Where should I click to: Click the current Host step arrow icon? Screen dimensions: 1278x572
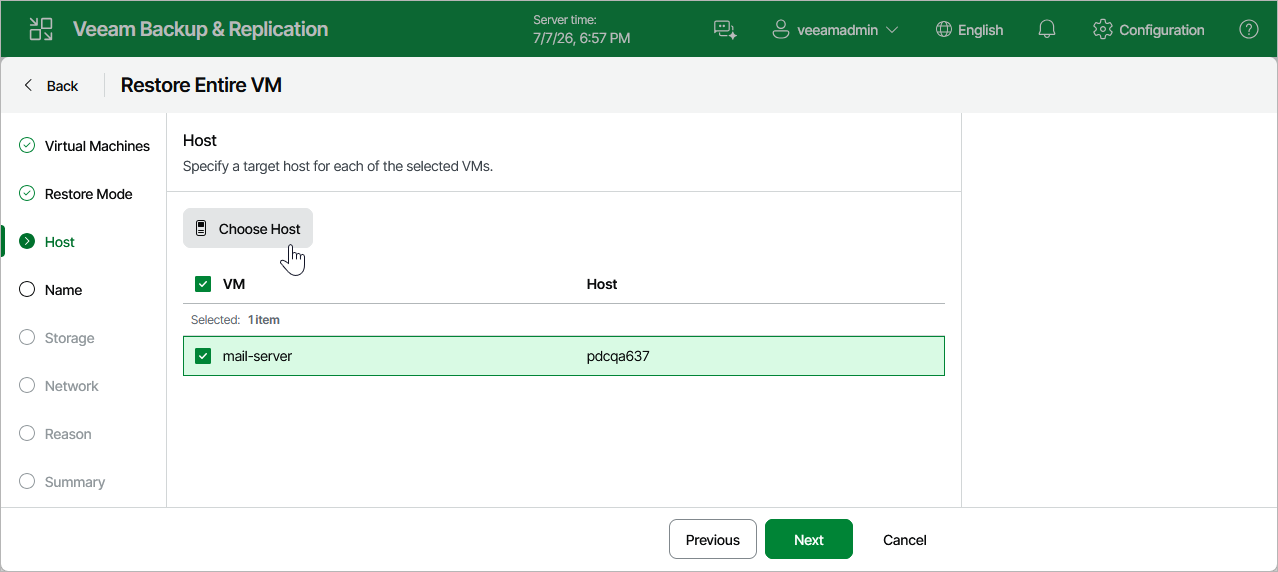click(27, 241)
